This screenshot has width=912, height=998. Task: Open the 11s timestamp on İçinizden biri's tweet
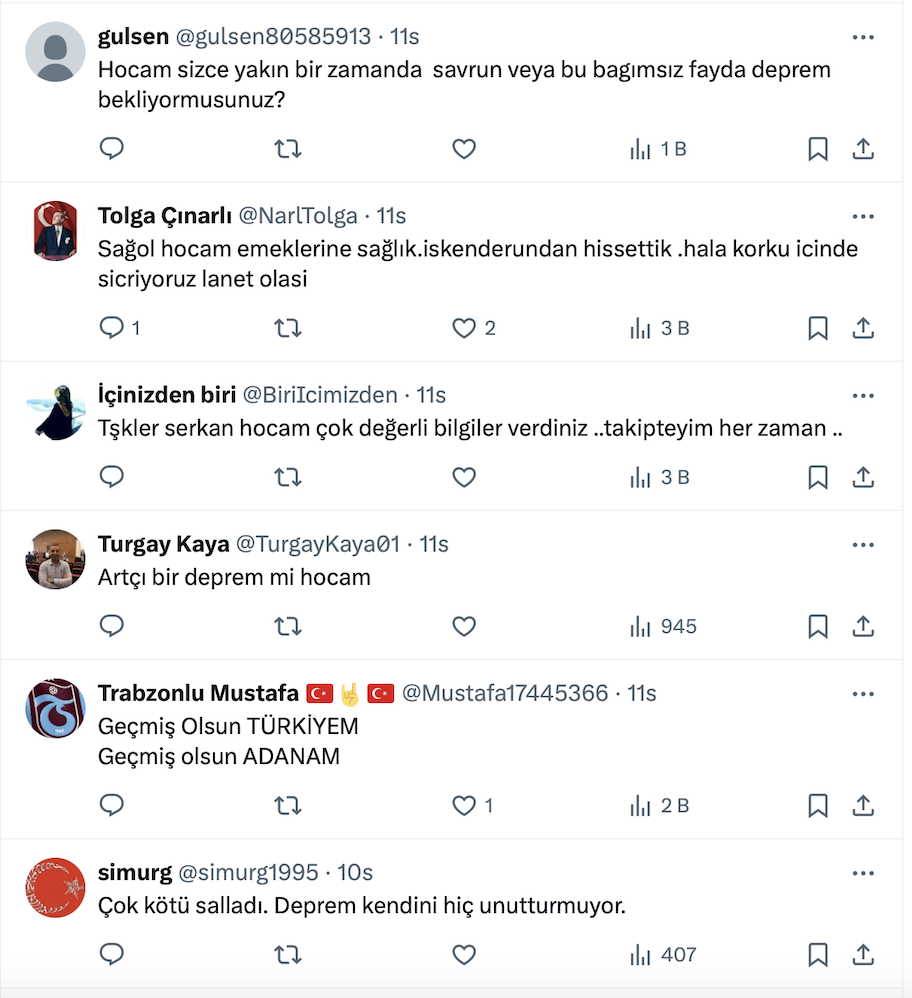tap(431, 395)
